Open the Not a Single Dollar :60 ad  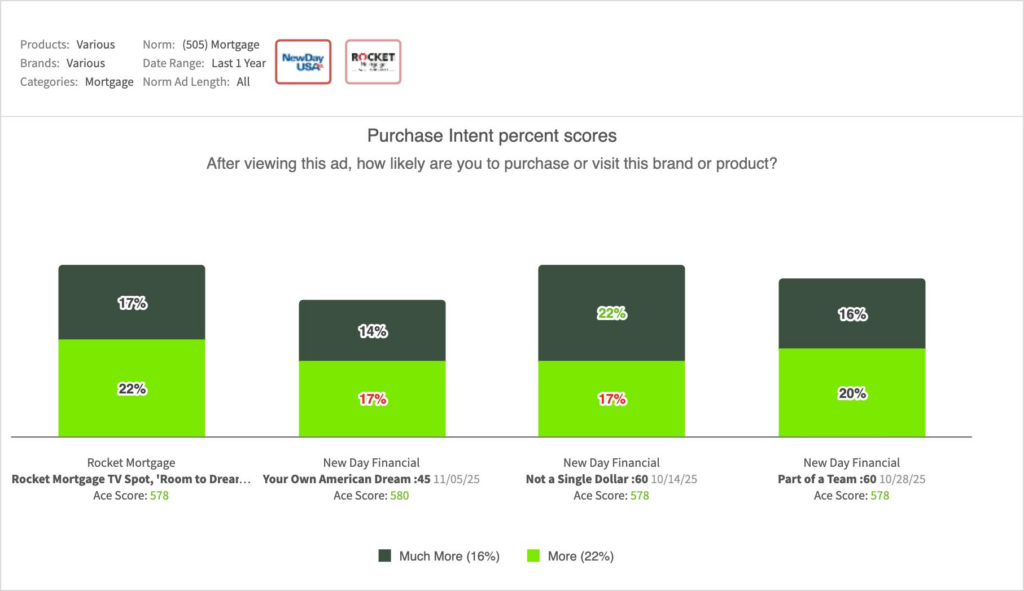[x=589, y=479]
